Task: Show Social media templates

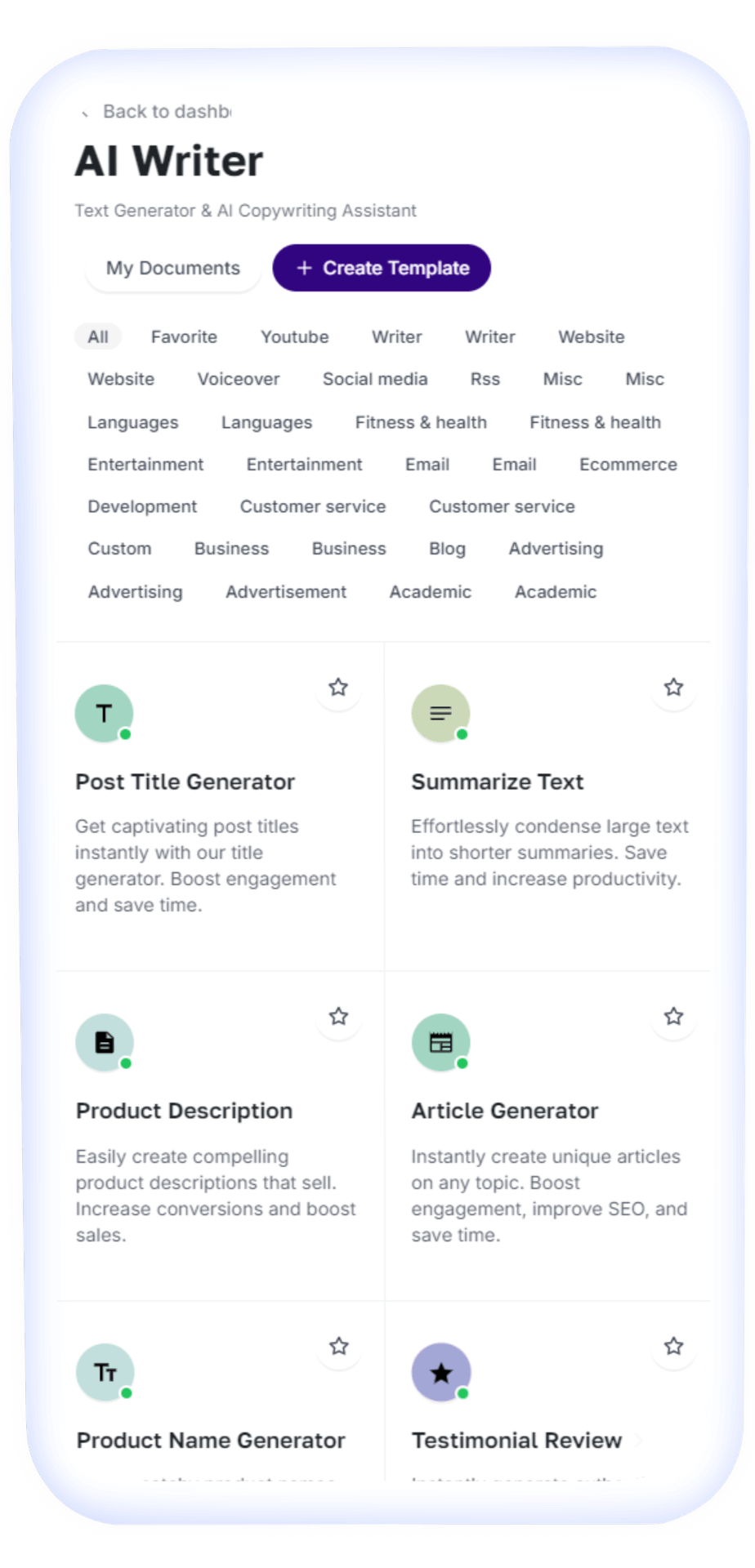Action: click(375, 379)
